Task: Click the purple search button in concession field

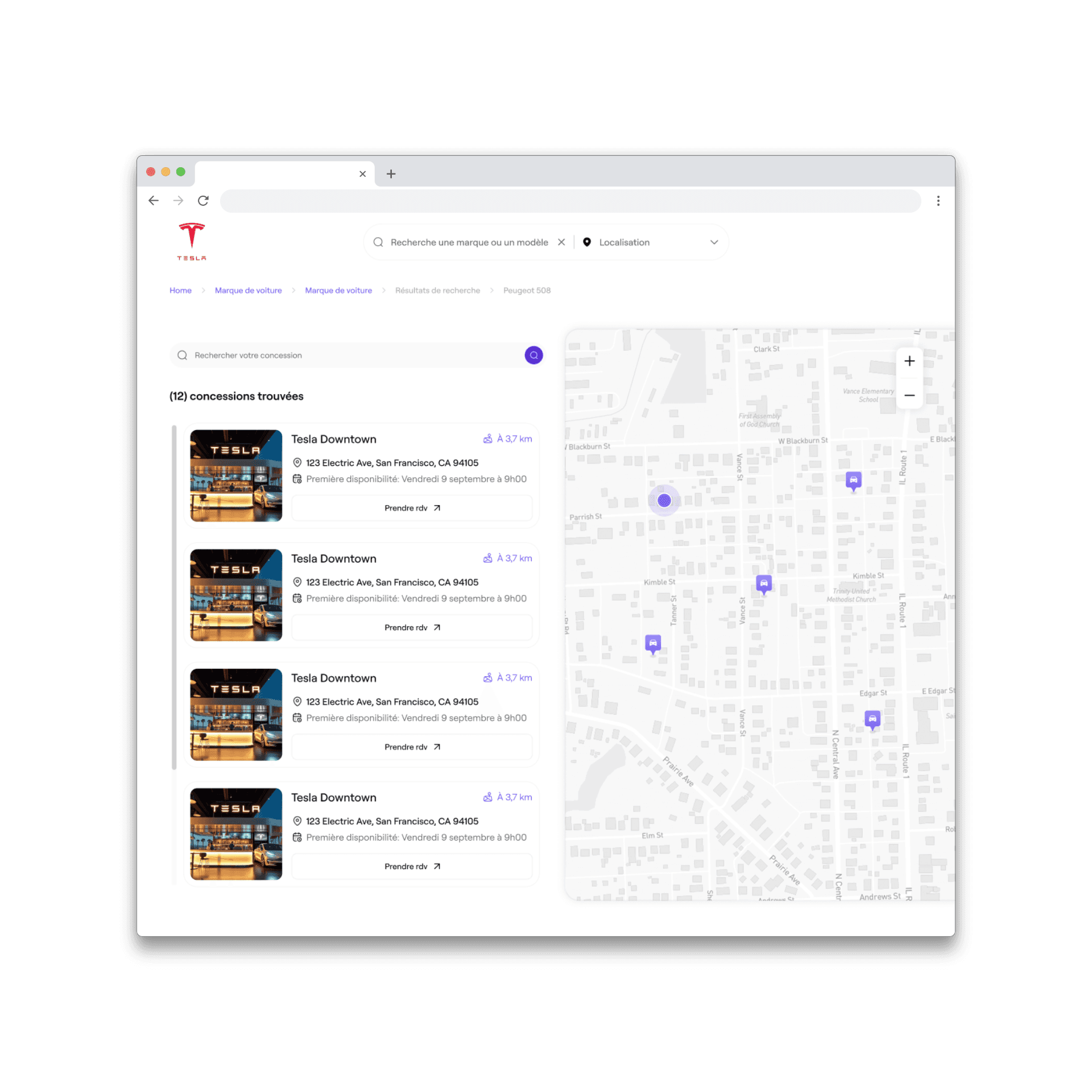Action: (x=533, y=355)
